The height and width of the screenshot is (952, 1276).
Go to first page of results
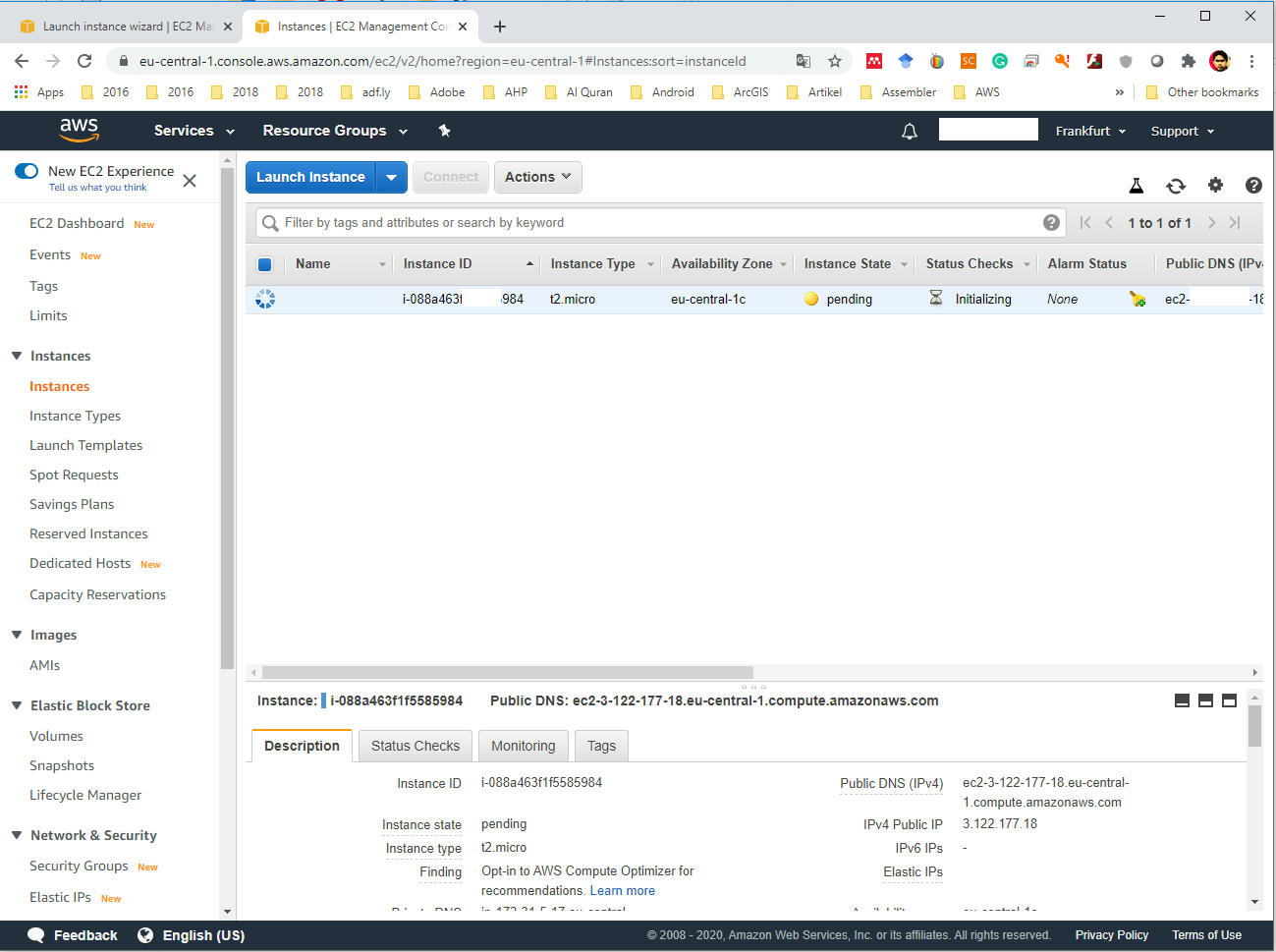(1085, 223)
